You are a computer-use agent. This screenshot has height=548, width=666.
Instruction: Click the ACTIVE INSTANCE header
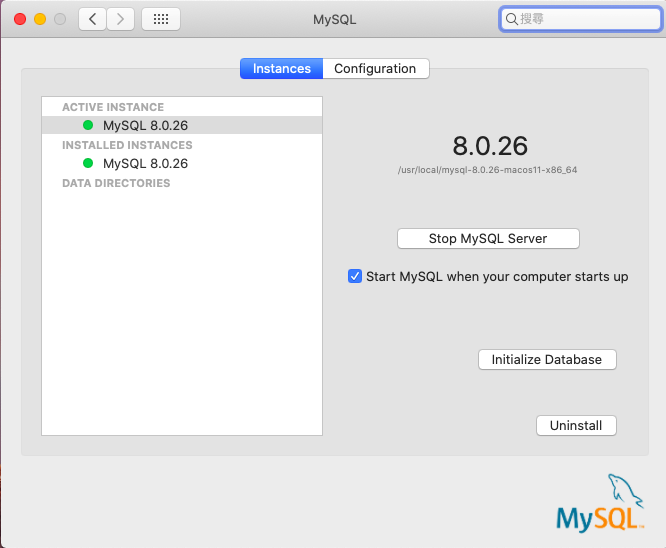113,107
